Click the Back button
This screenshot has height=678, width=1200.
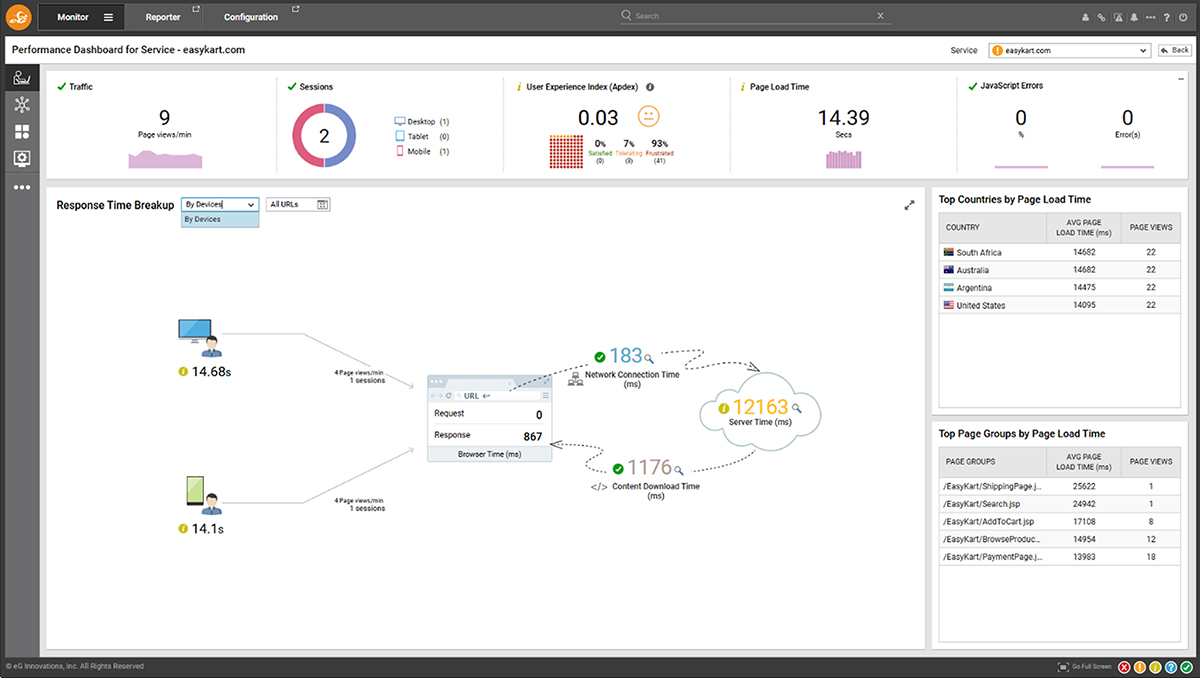click(x=1174, y=50)
